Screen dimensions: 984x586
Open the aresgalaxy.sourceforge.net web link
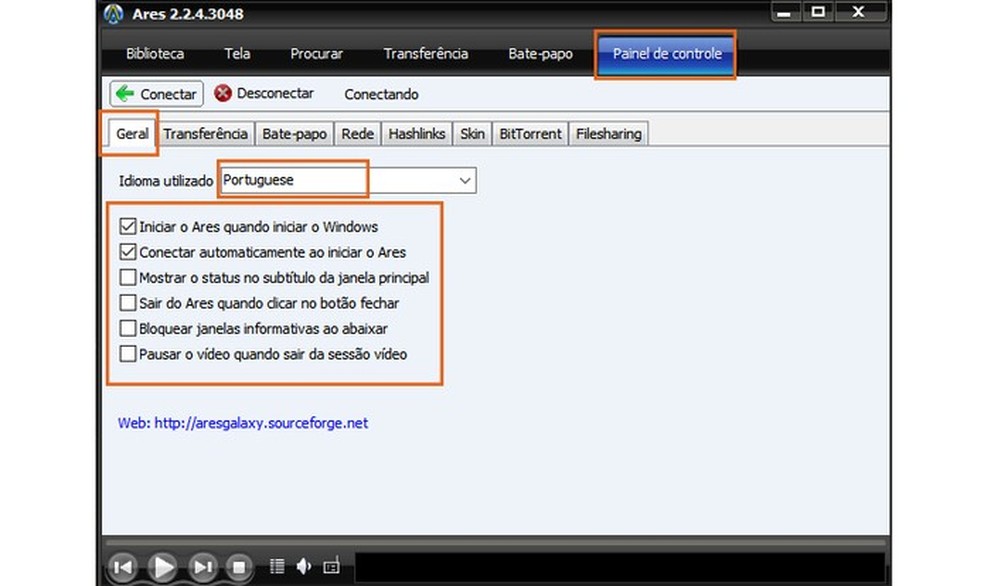coord(261,424)
